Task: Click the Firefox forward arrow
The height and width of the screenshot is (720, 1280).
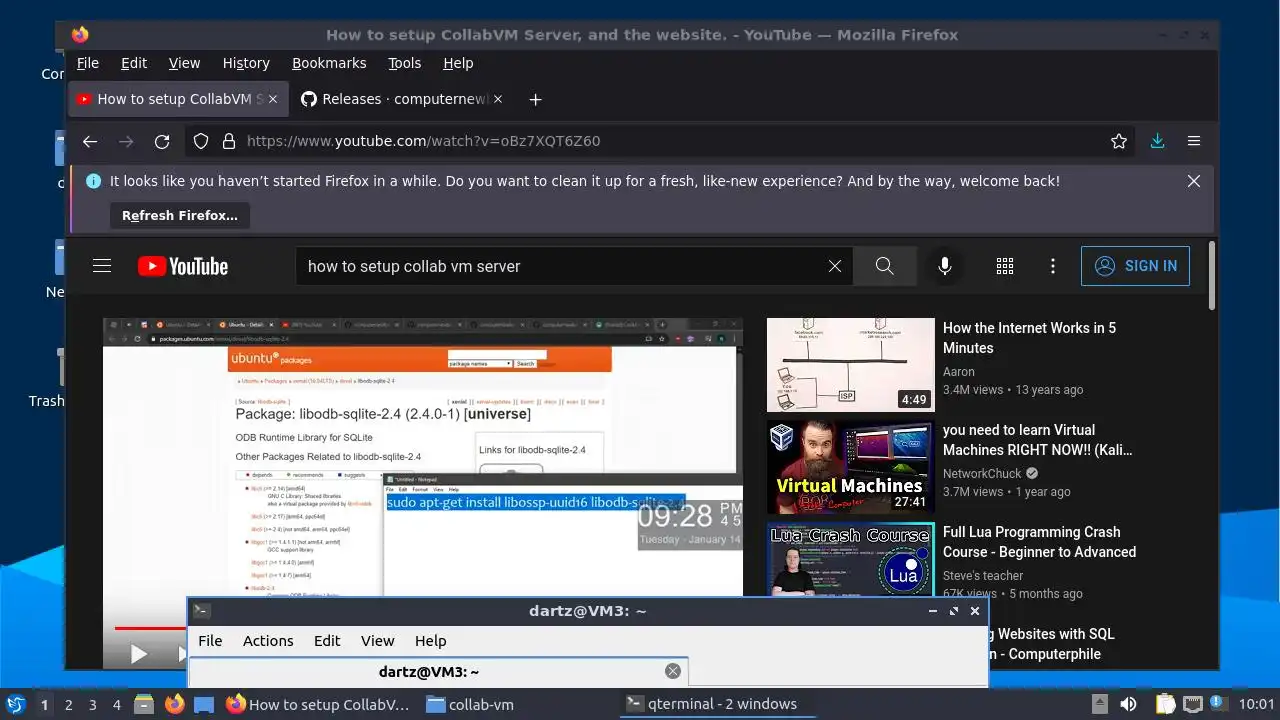Action: coord(126,141)
